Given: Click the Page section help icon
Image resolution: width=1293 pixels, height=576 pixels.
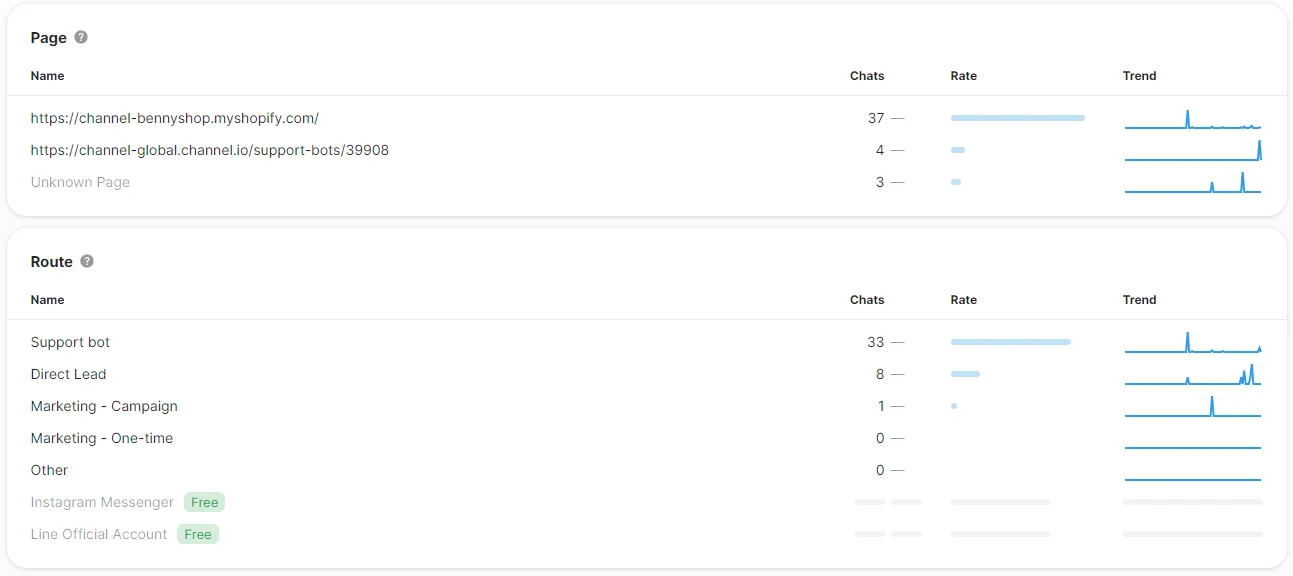Looking at the screenshot, I should click(81, 37).
